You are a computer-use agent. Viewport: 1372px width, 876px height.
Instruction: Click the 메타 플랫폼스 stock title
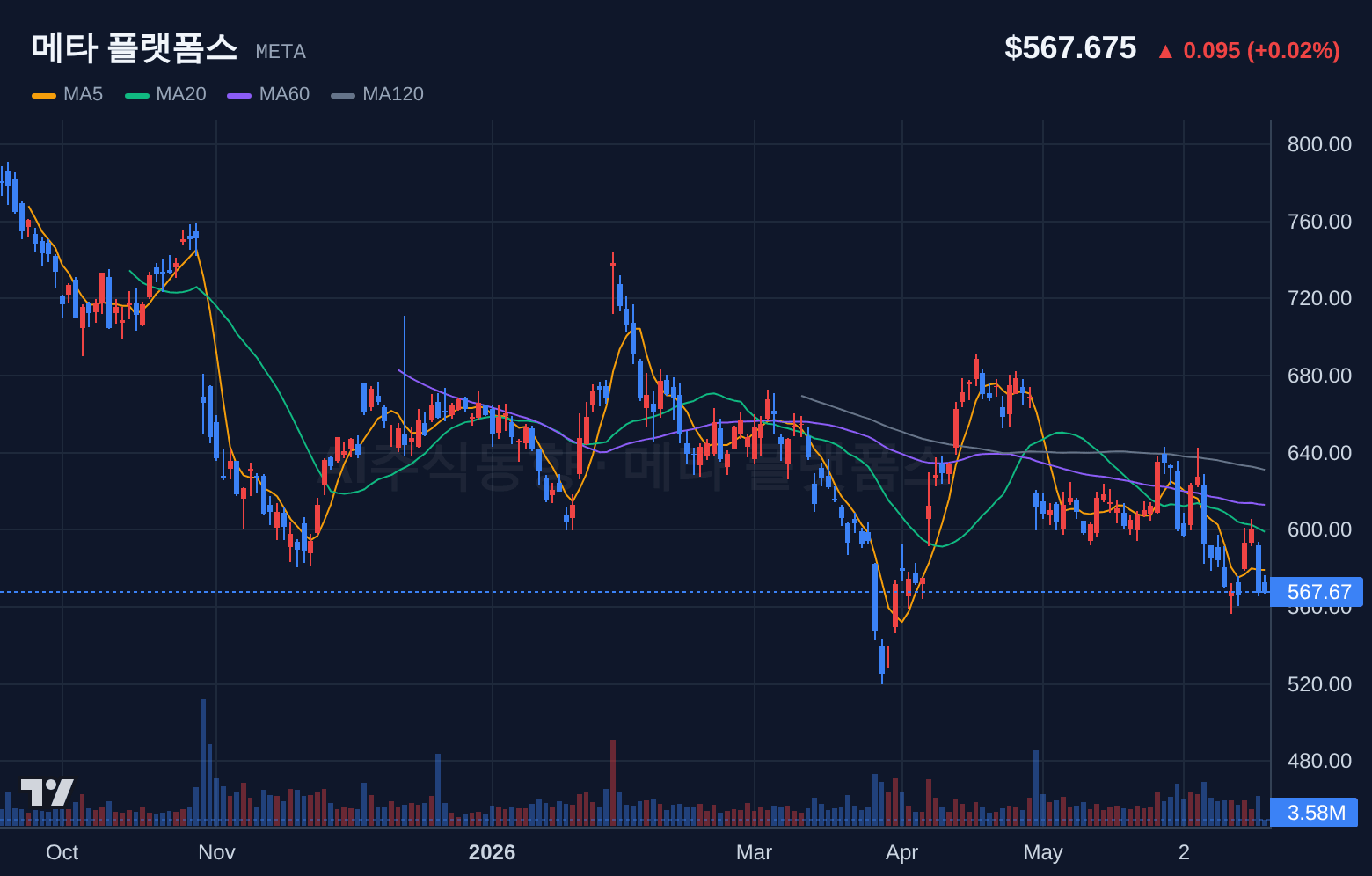pos(135,47)
